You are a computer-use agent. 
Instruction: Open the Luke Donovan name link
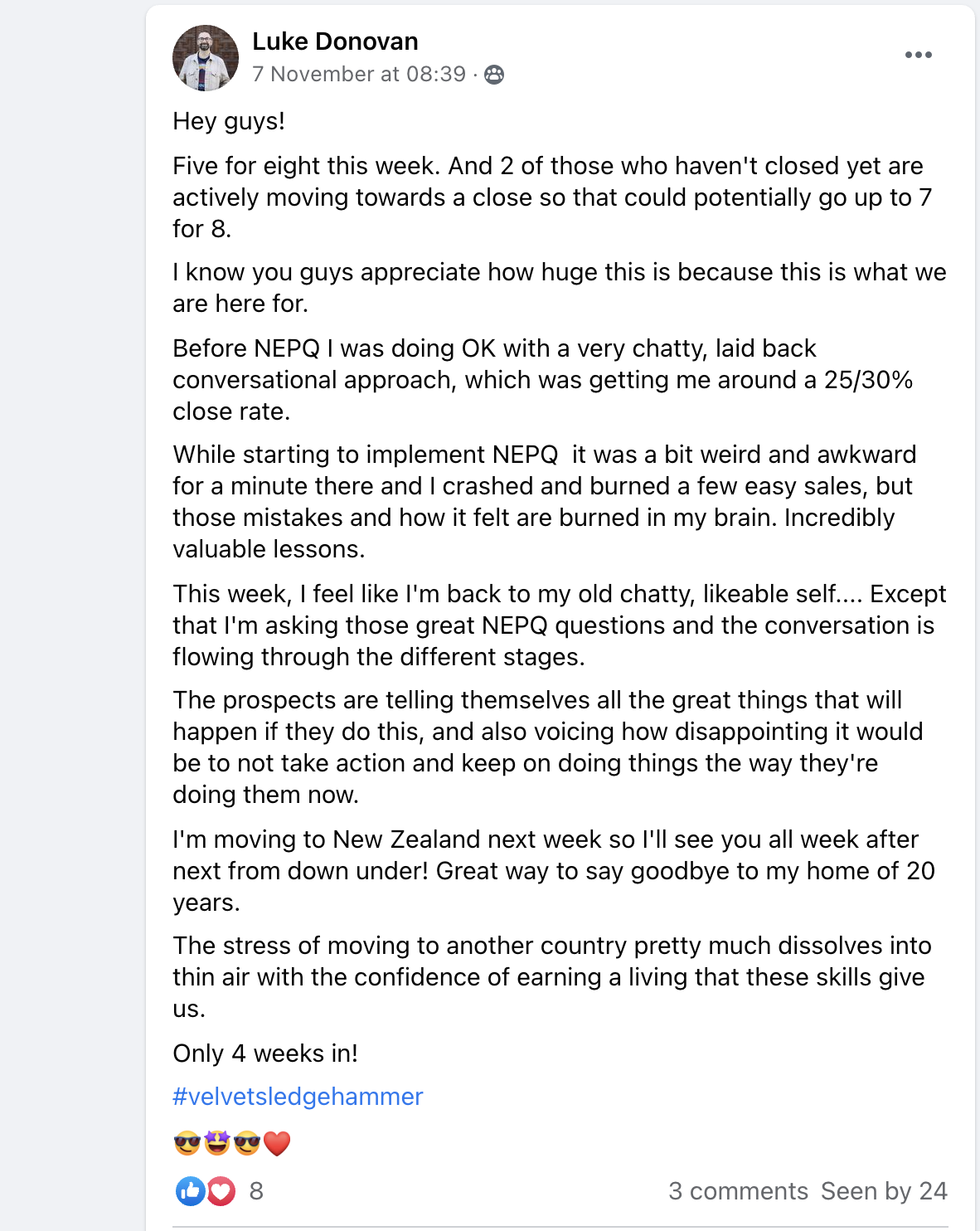[335, 41]
